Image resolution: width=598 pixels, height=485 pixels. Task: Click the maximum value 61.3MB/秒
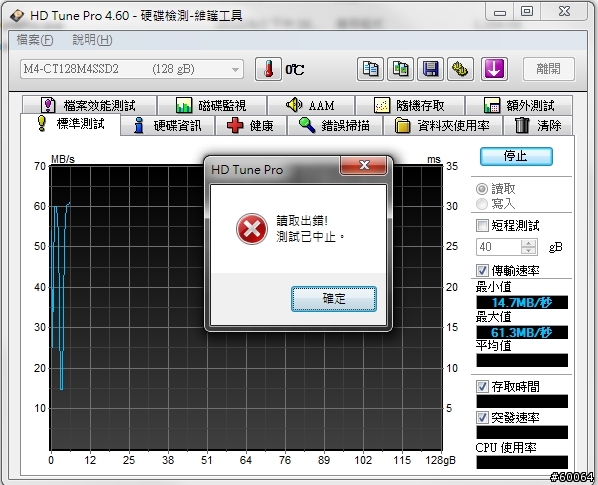click(x=522, y=332)
